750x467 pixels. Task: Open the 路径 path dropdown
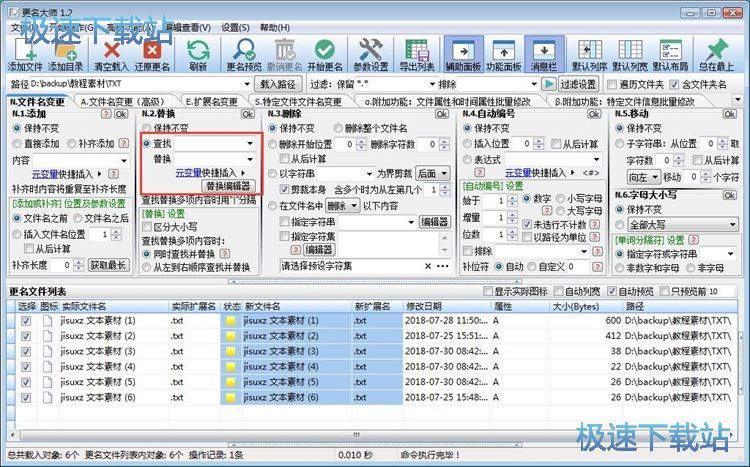point(247,84)
